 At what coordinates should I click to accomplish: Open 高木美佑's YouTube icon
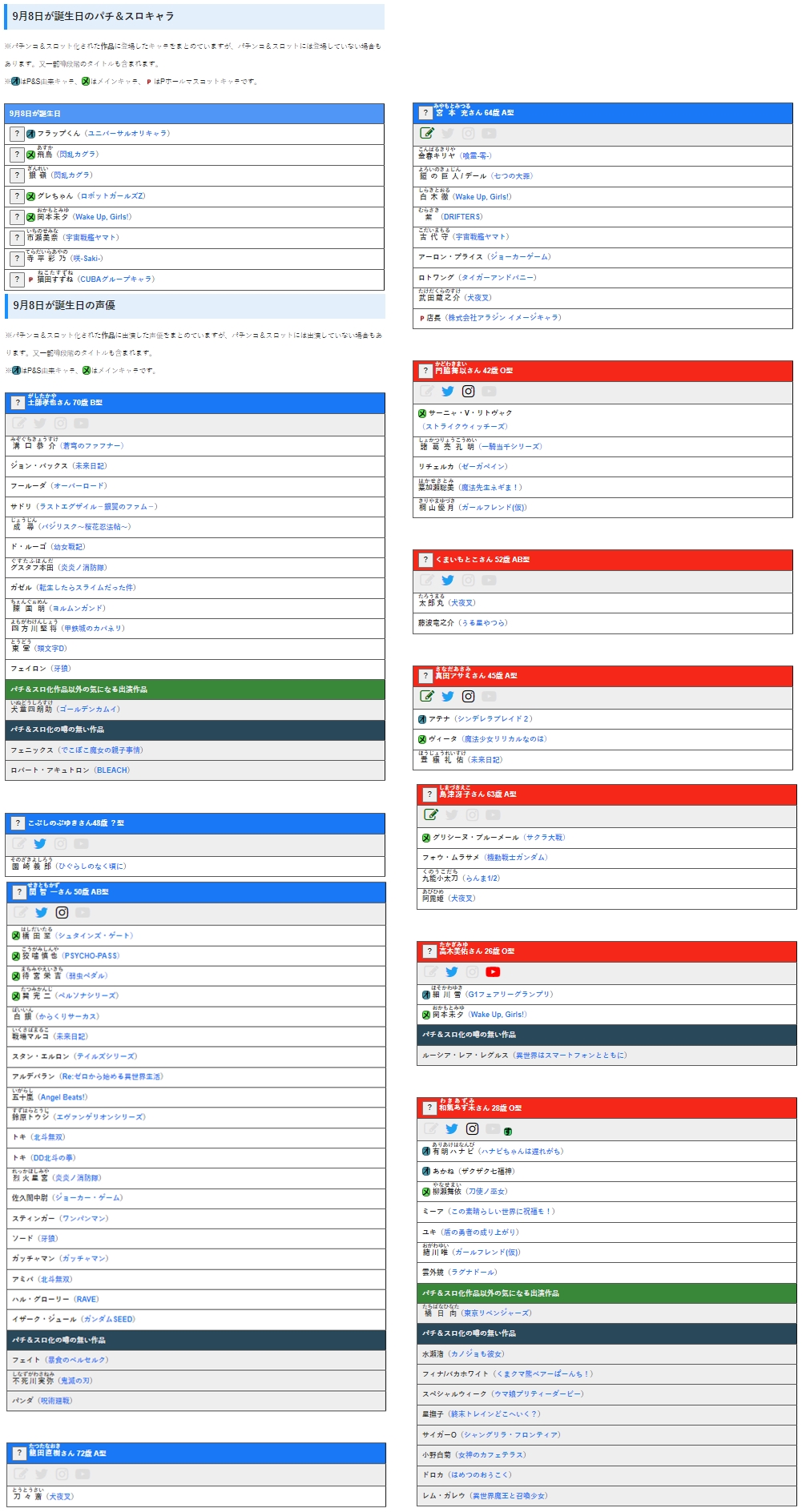point(494,972)
